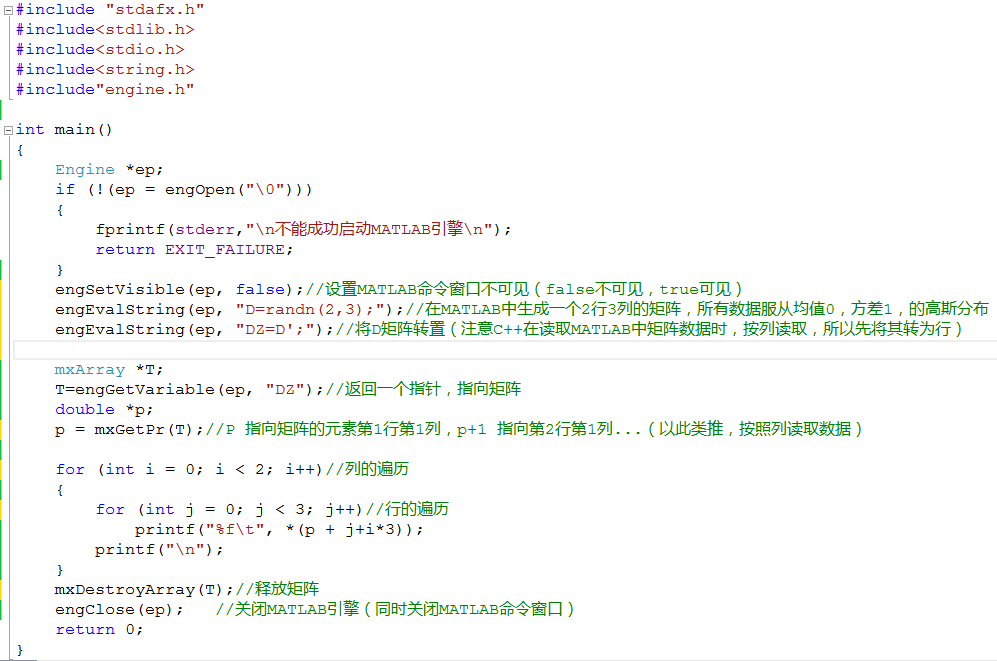Click the comment after engSetVisible line

pos(524,290)
